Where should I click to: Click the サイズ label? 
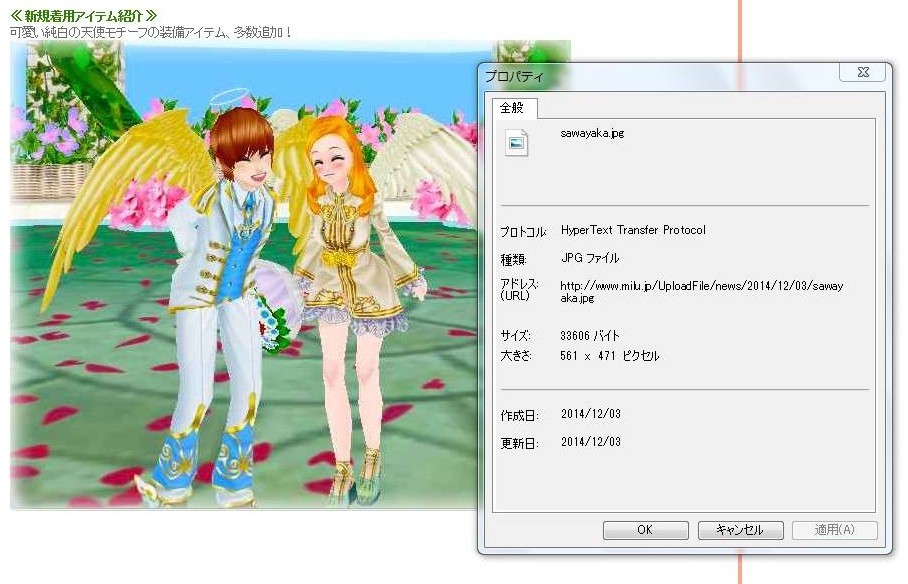[x=515, y=335]
